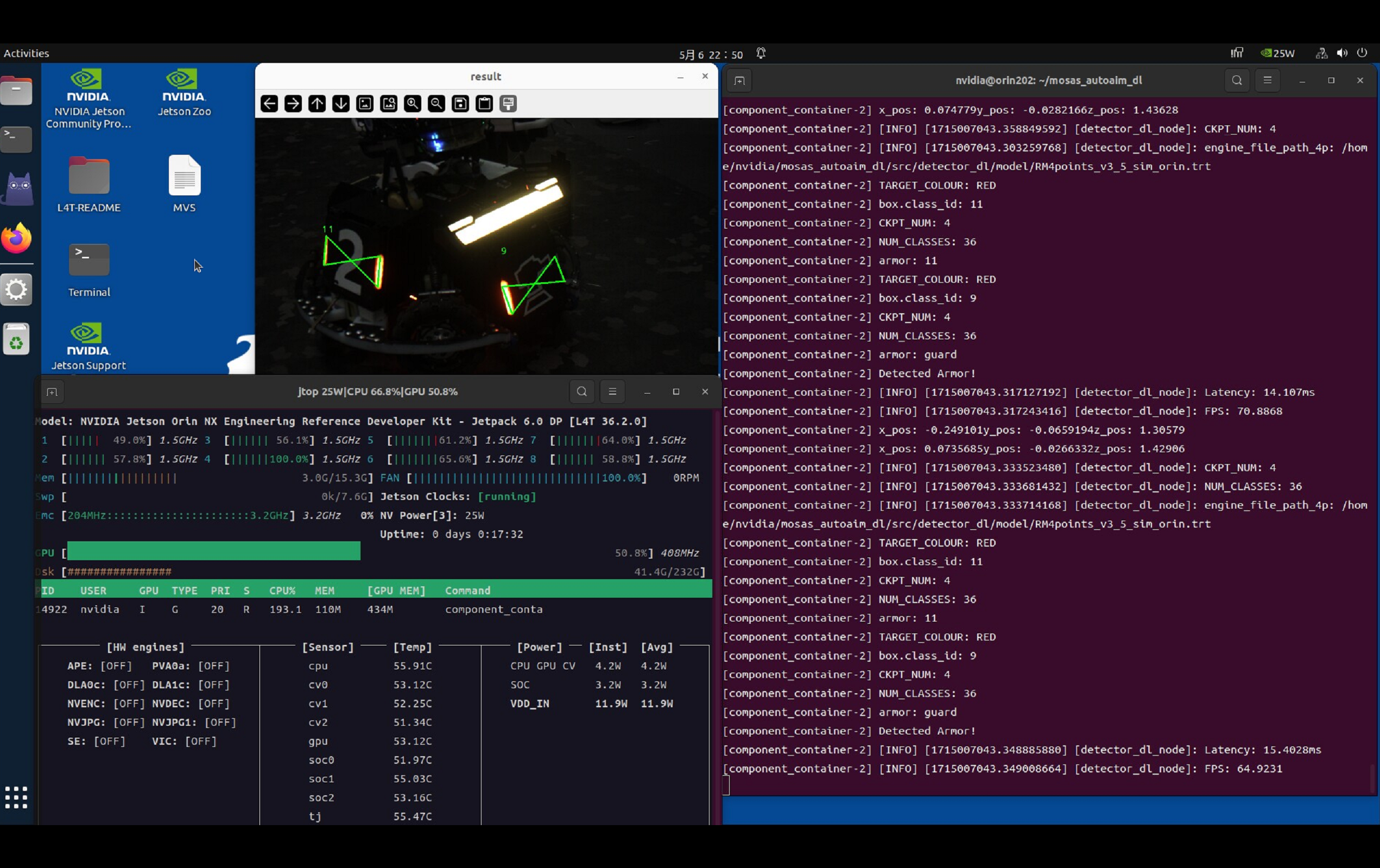Click the save image floppy icon

pyautogui.click(x=460, y=104)
